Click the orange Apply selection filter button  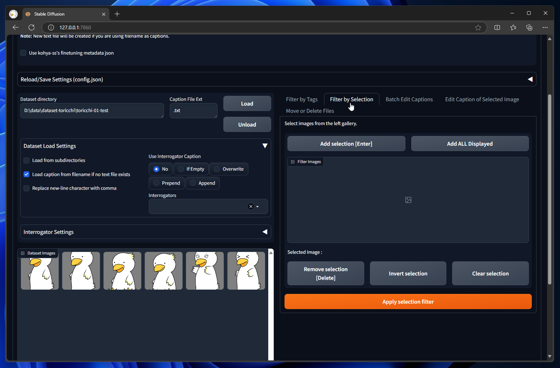[408, 302]
